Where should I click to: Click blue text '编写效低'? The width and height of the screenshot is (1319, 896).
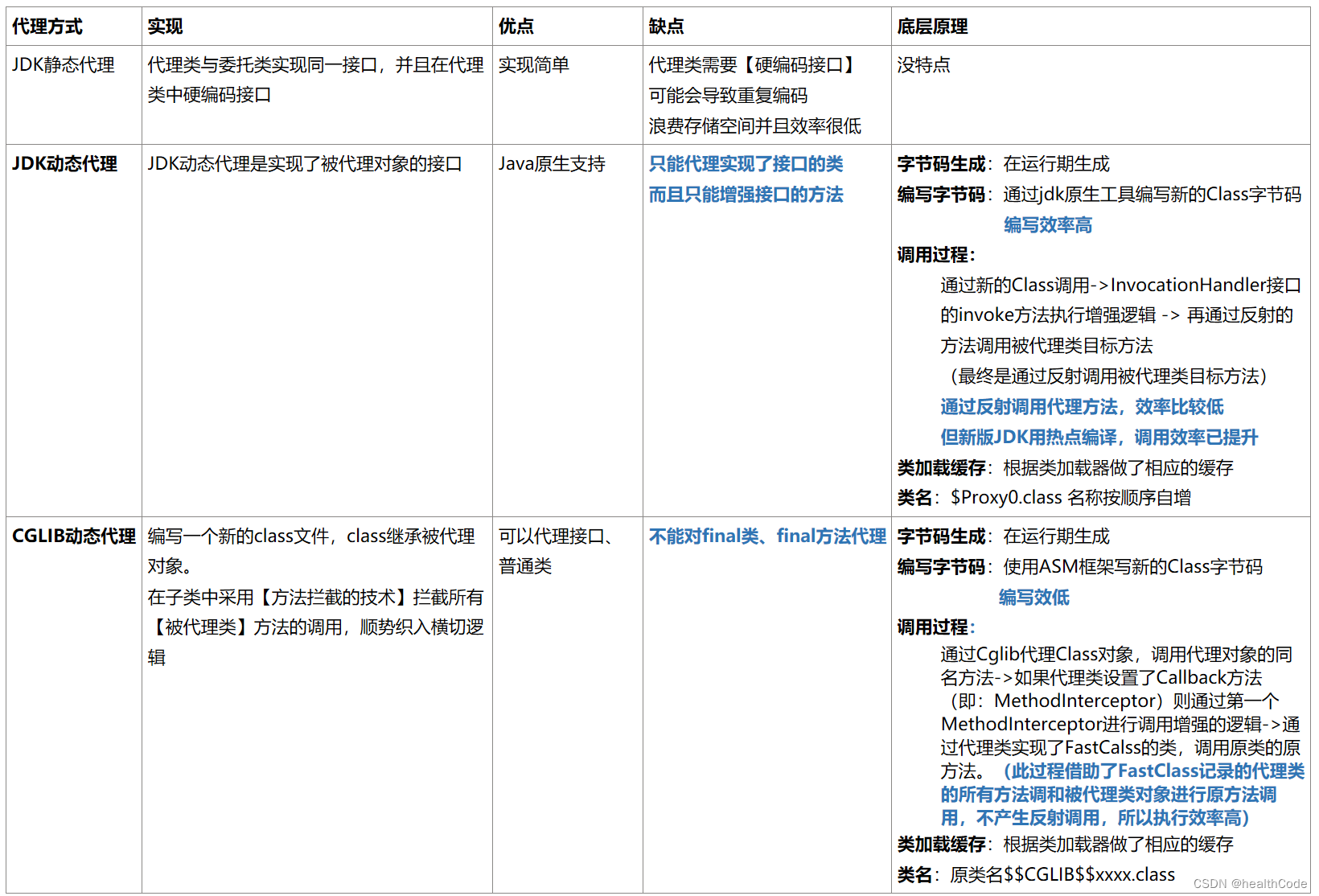click(x=1034, y=598)
